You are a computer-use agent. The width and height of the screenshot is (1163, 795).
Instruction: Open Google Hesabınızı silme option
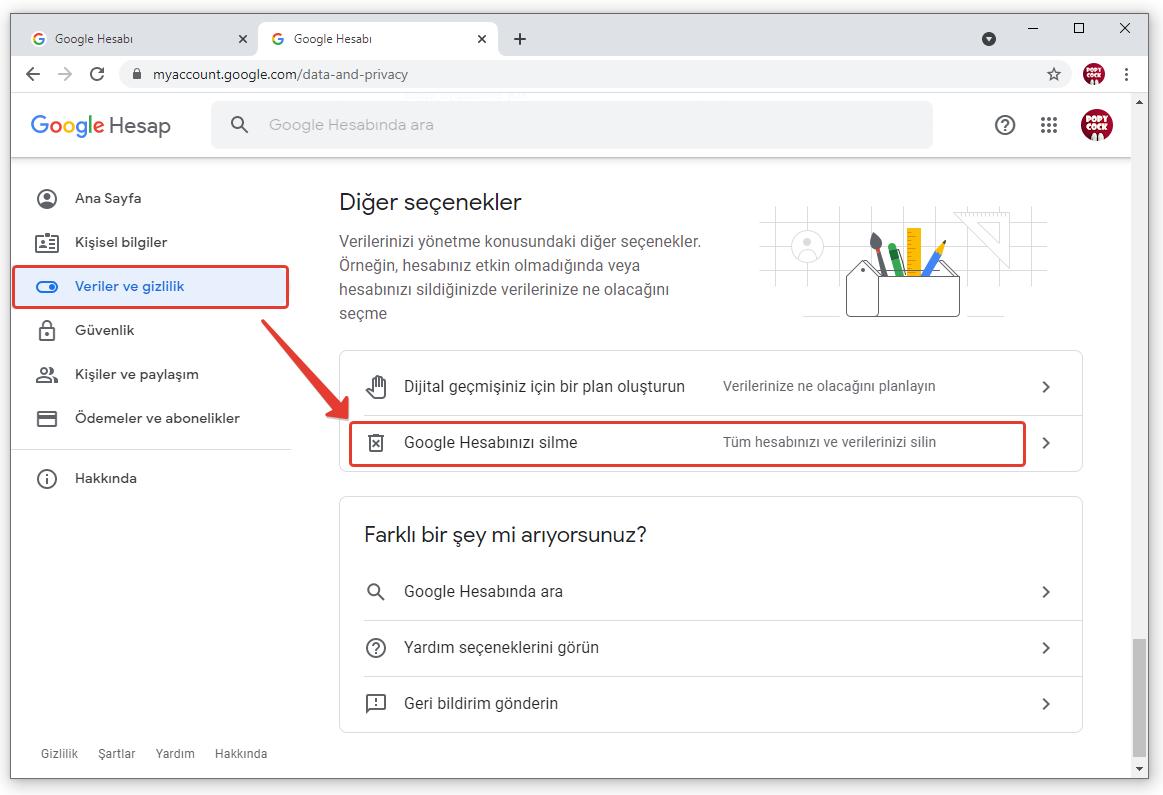pos(711,443)
